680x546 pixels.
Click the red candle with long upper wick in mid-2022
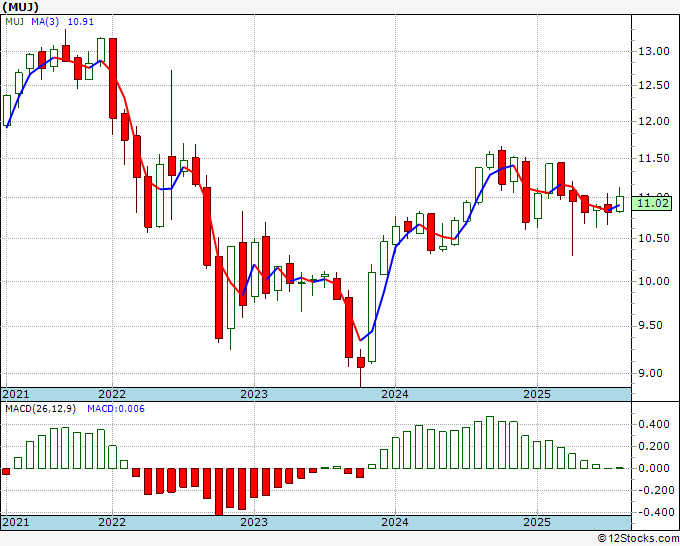tap(172, 166)
